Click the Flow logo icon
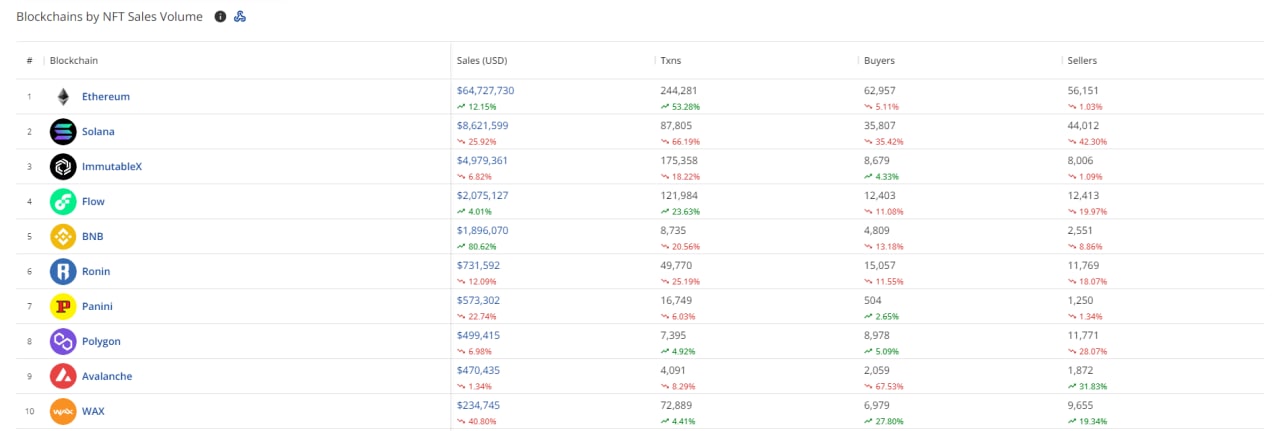This screenshot has width=1280, height=431. pyautogui.click(x=63, y=202)
